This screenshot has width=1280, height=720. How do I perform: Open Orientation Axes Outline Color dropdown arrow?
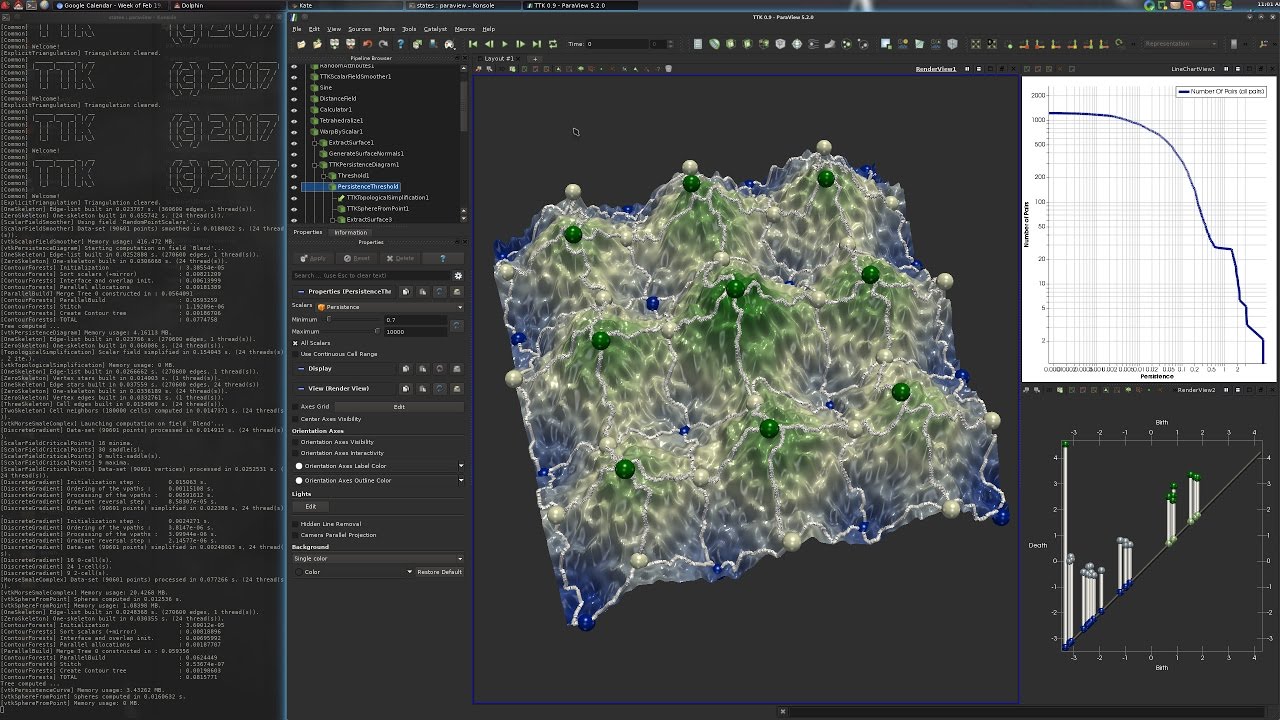[x=461, y=481]
